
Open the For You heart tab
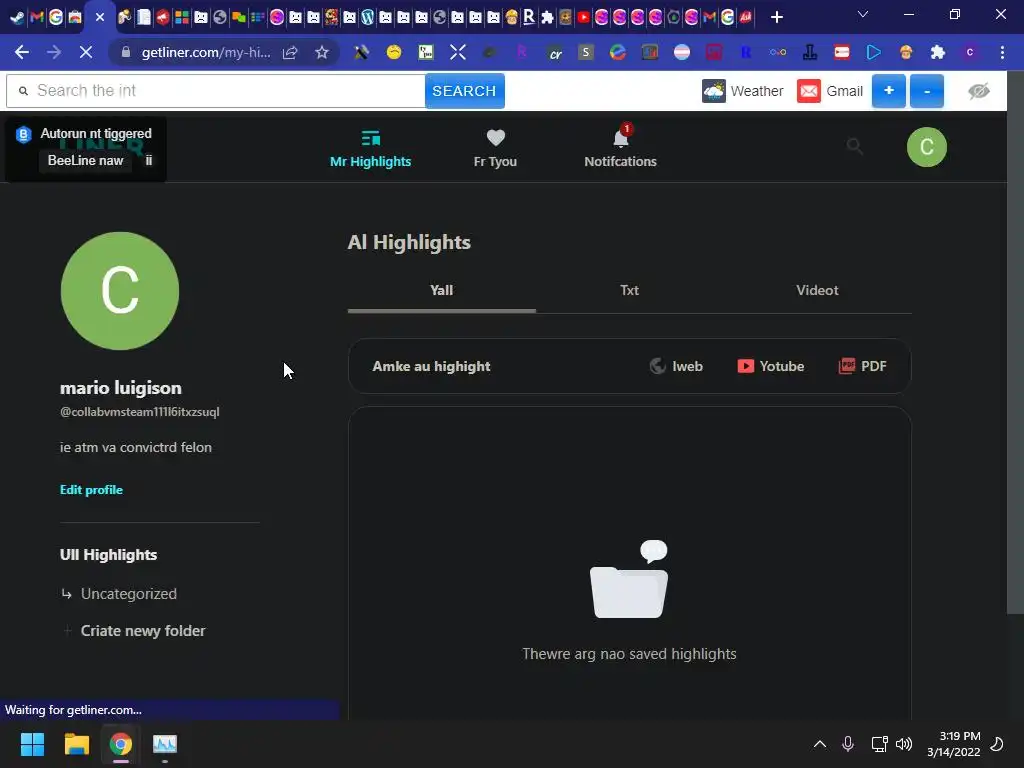click(x=495, y=149)
